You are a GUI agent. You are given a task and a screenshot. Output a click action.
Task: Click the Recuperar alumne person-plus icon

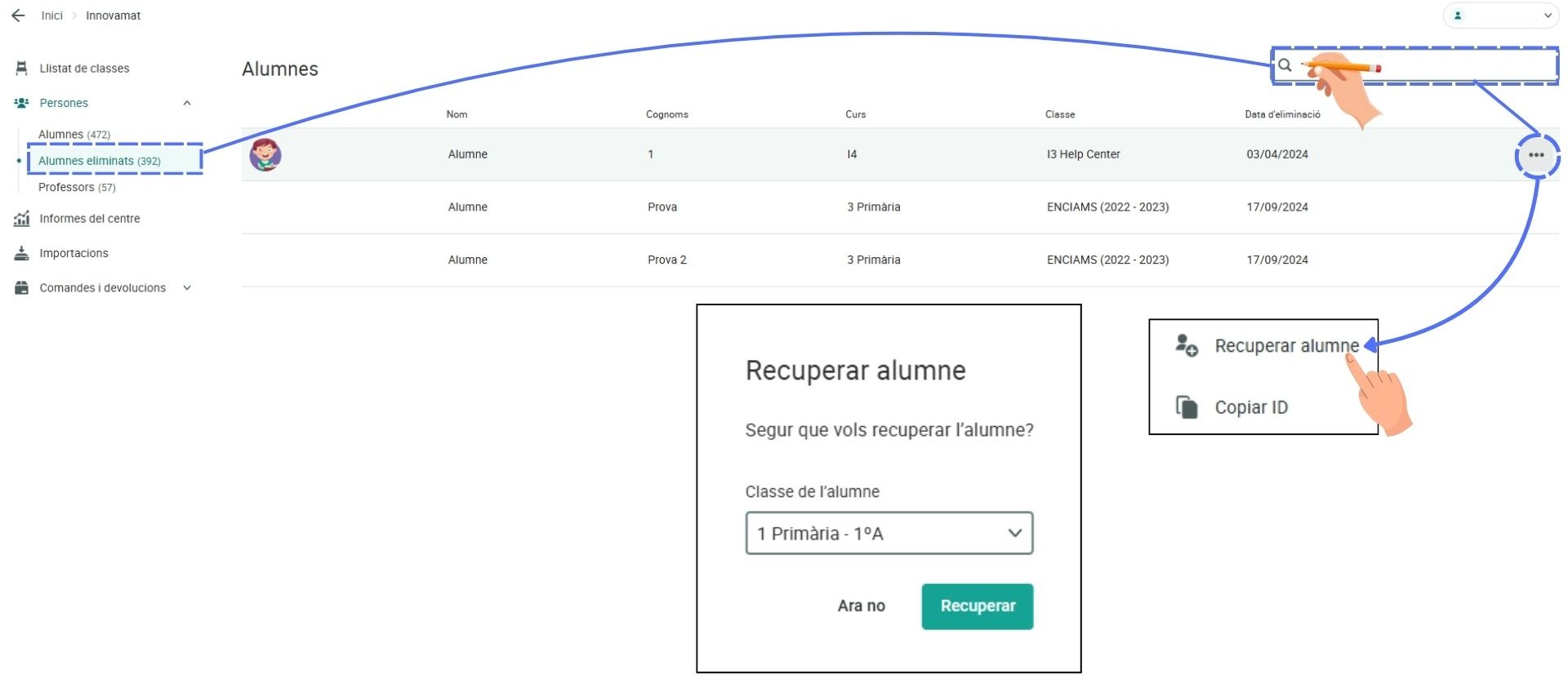pyautogui.click(x=1187, y=345)
